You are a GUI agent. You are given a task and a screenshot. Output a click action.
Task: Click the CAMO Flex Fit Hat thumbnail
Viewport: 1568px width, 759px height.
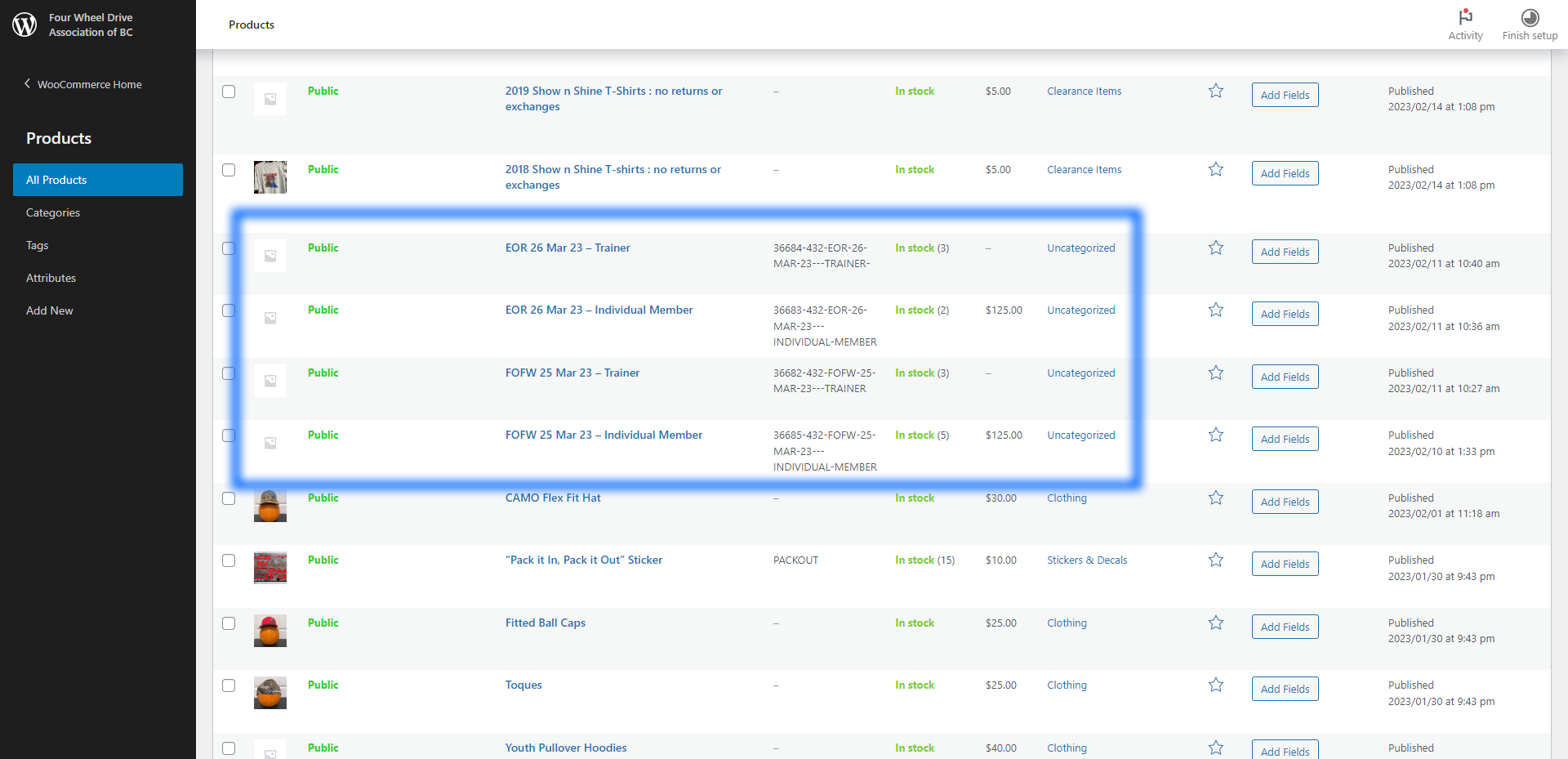click(270, 506)
